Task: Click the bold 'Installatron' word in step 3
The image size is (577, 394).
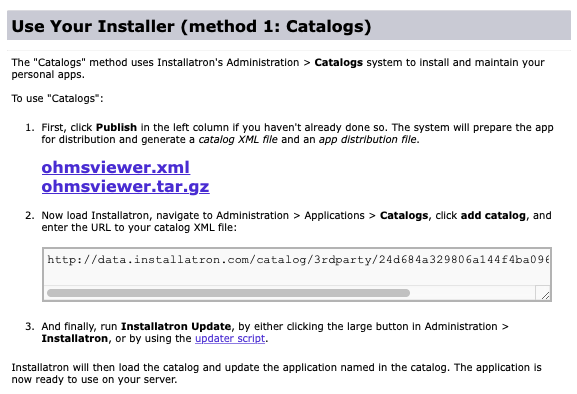Action: (x=74, y=338)
